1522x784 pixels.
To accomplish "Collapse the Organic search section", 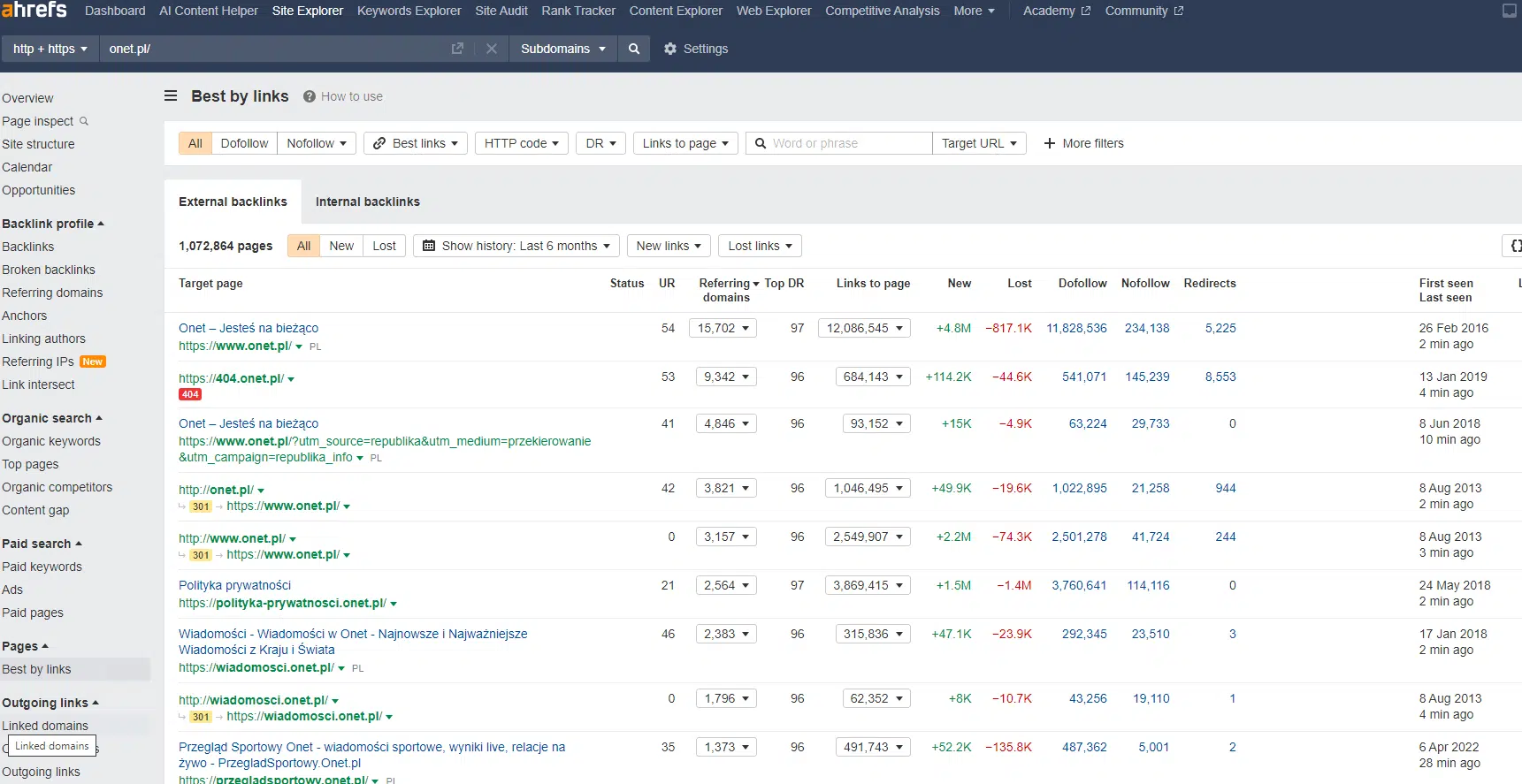I will (x=52, y=418).
